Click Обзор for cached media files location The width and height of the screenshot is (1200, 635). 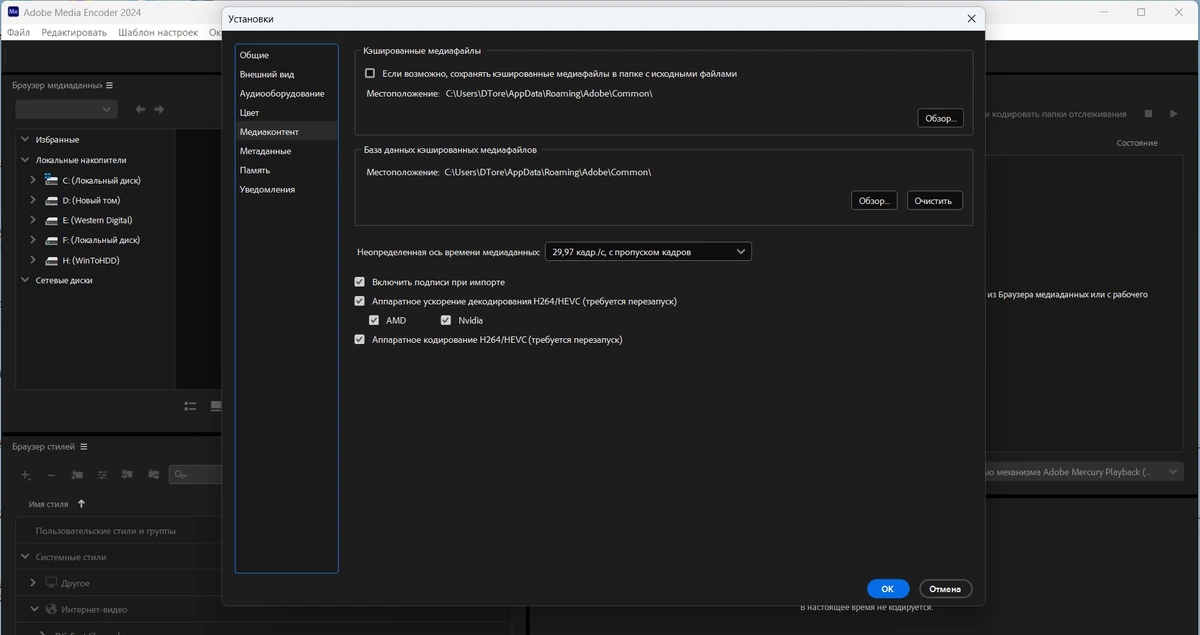point(940,118)
